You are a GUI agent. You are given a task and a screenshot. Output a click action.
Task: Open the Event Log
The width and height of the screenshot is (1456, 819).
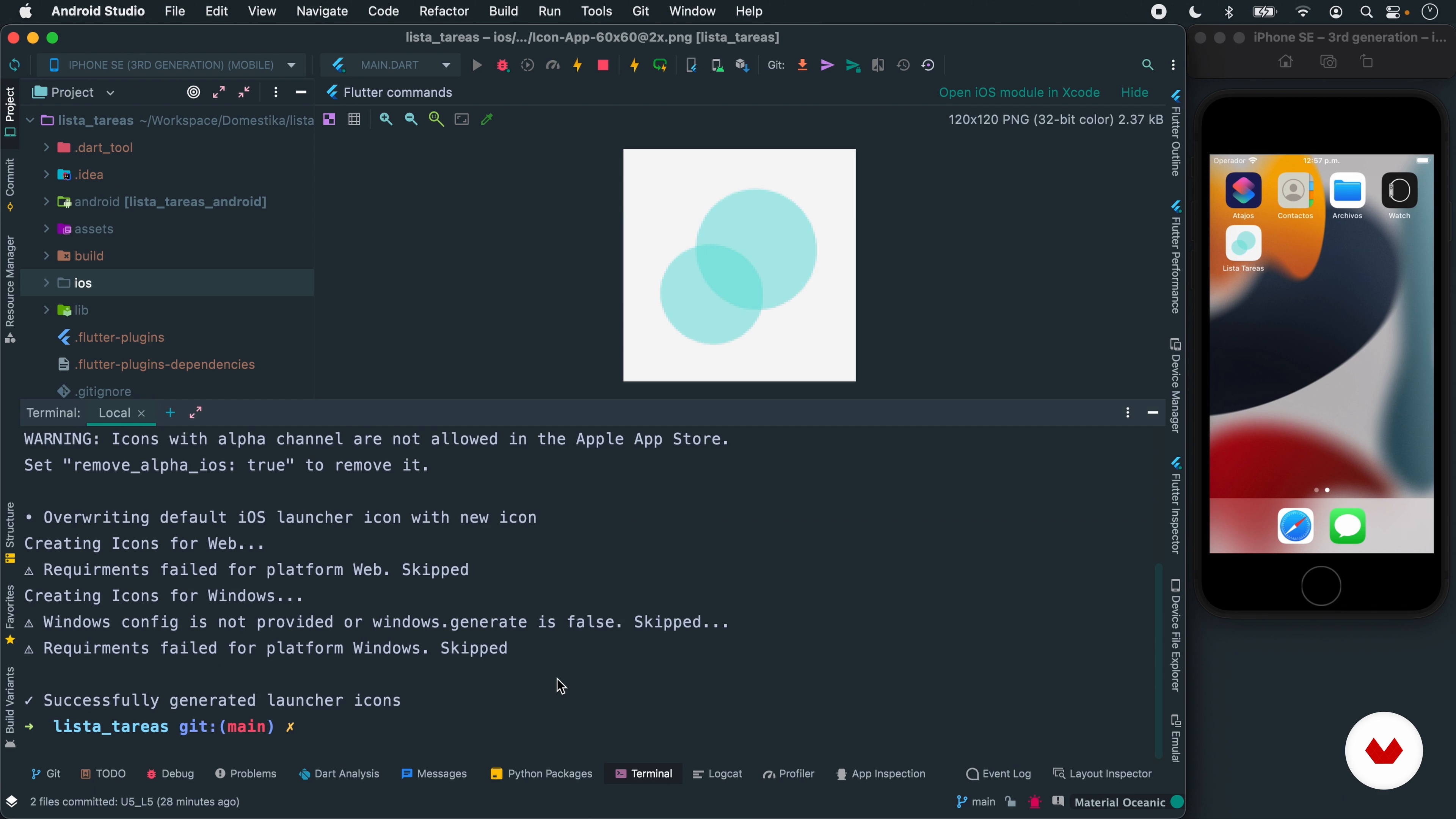[998, 774]
